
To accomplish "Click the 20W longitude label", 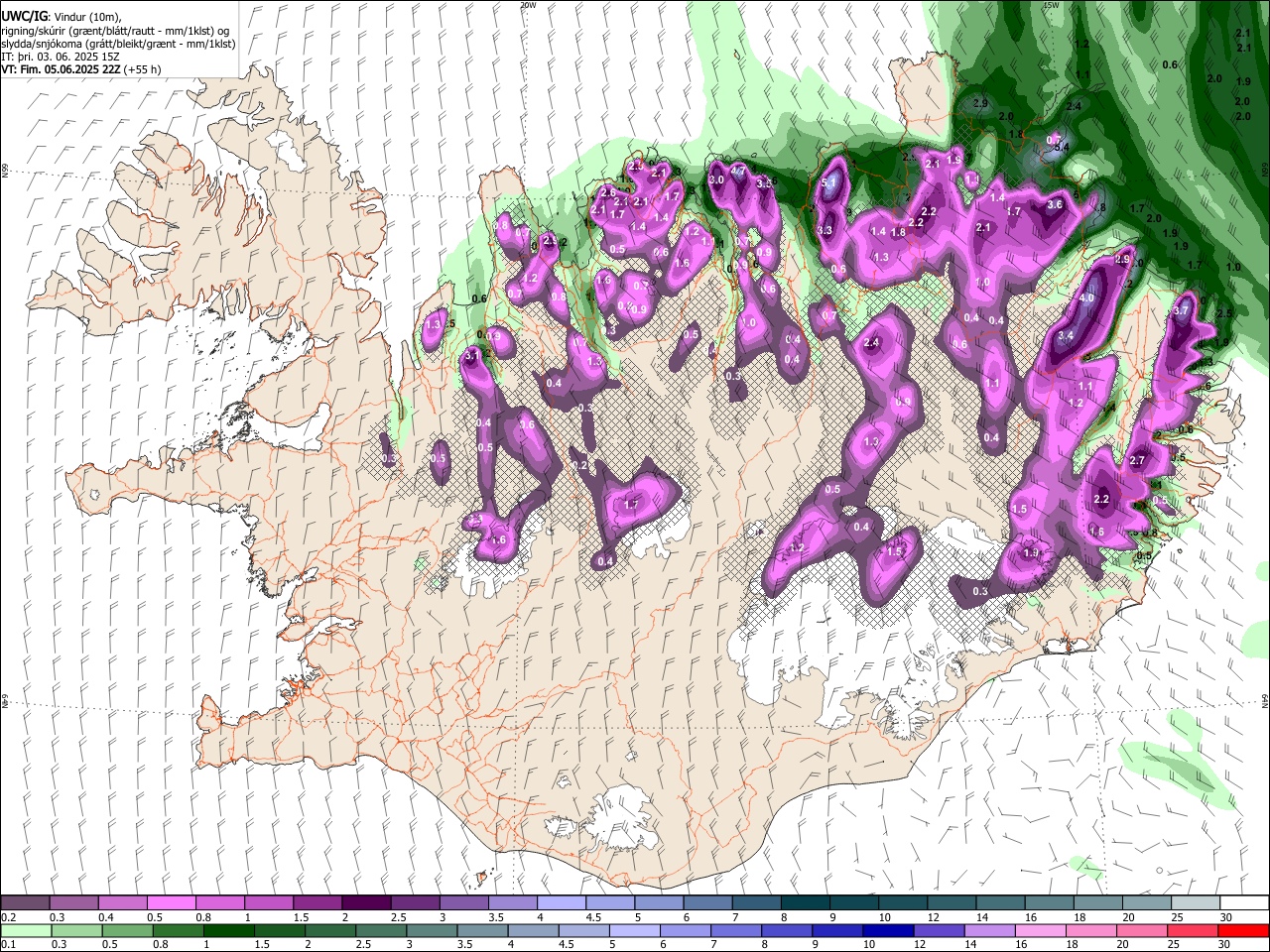I will click(x=528, y=5).
